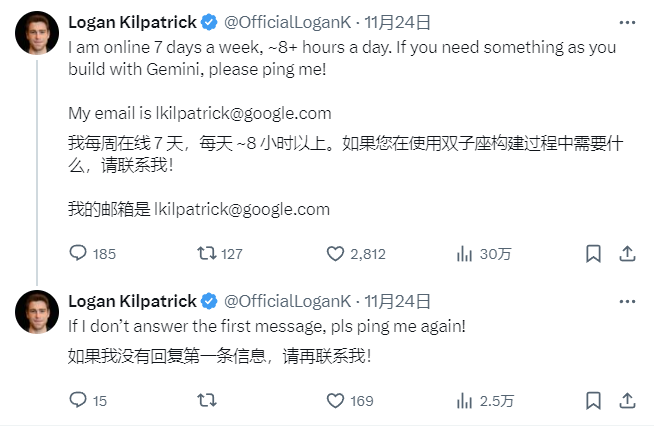Screen dimensions: 654x428
Task: Retweet the post with 127 reposts
Action: pos(207,253)
